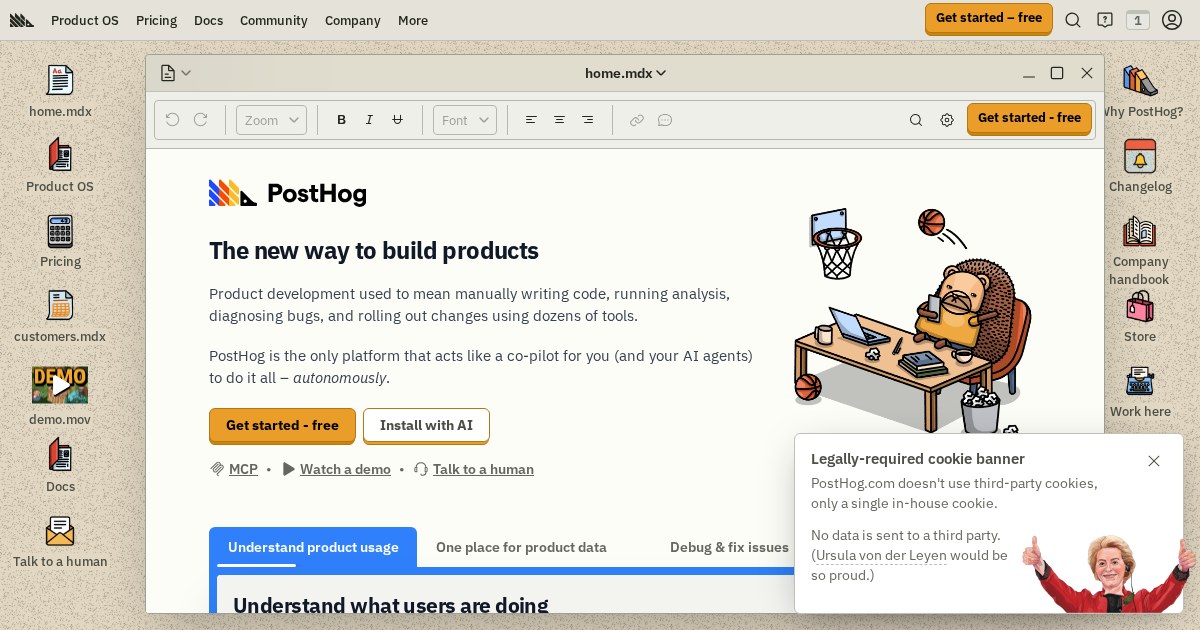Click Get started - free in editor toolbar
The width and height of the screenshot is (1200, 630).
tap(1029, 118)
